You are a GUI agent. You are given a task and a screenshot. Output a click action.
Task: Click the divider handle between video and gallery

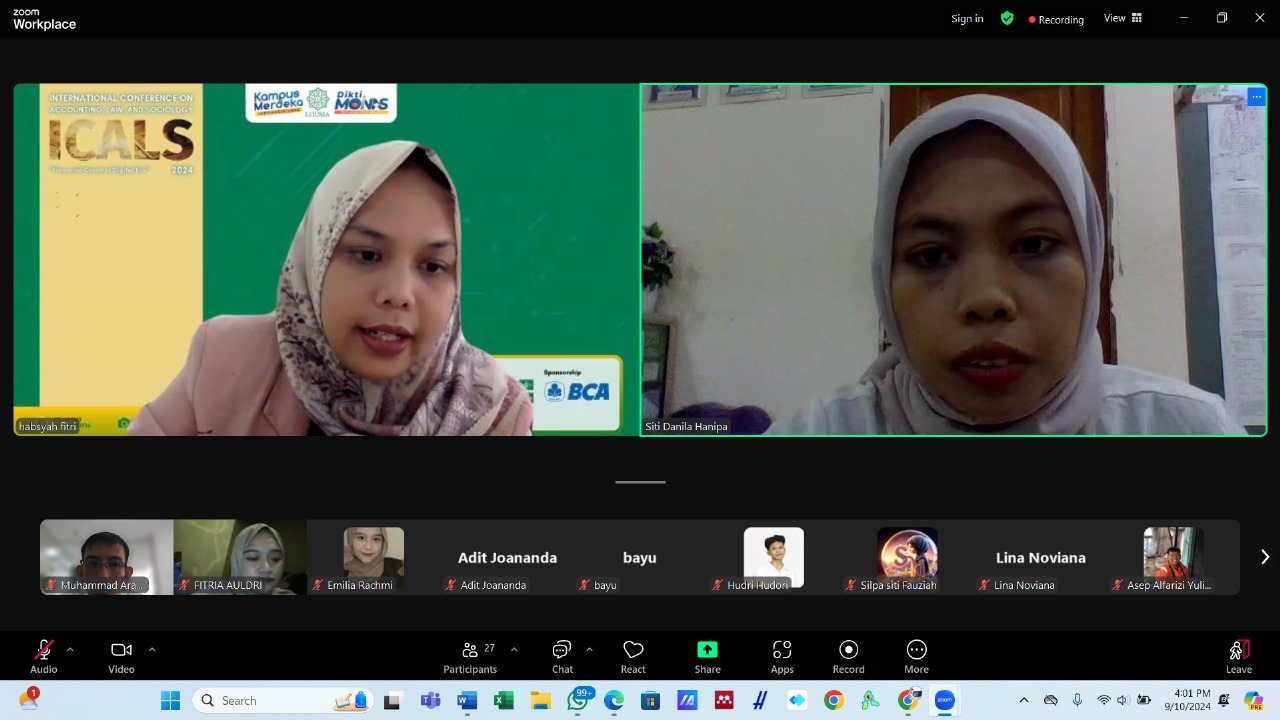(640, 482)
